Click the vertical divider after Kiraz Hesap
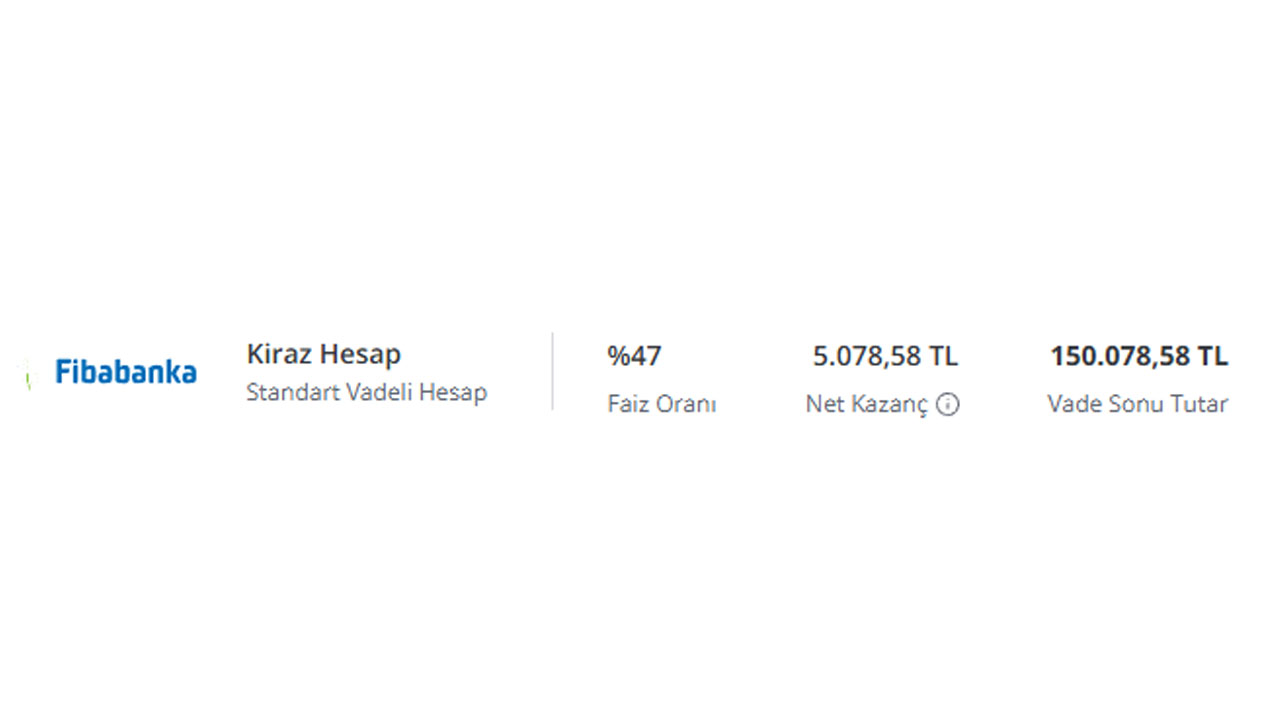The width and height of the screenshot is (1280, 720). pos(552,371)
